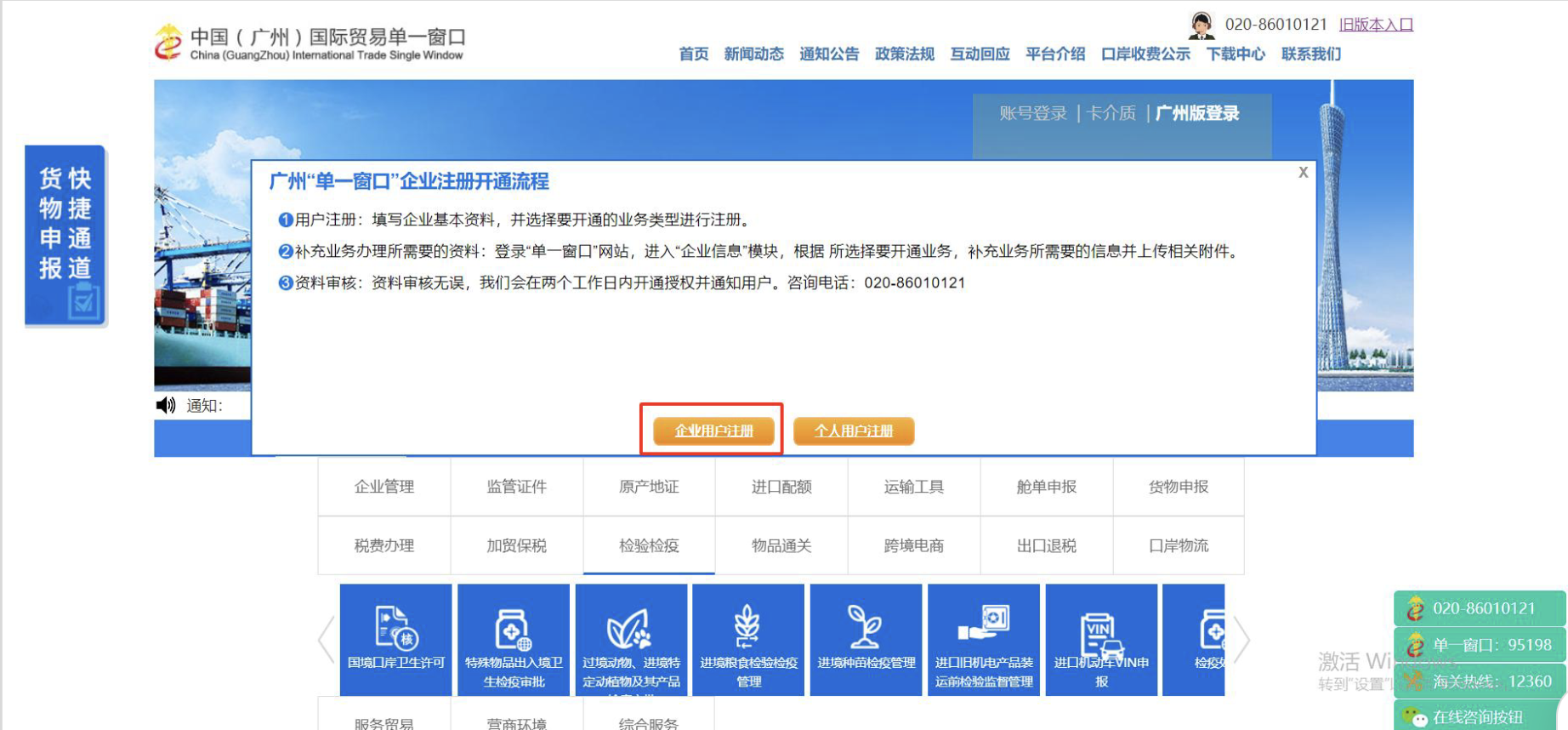Open the 过境动物、进境特定动植物 tile

(631, 640)
